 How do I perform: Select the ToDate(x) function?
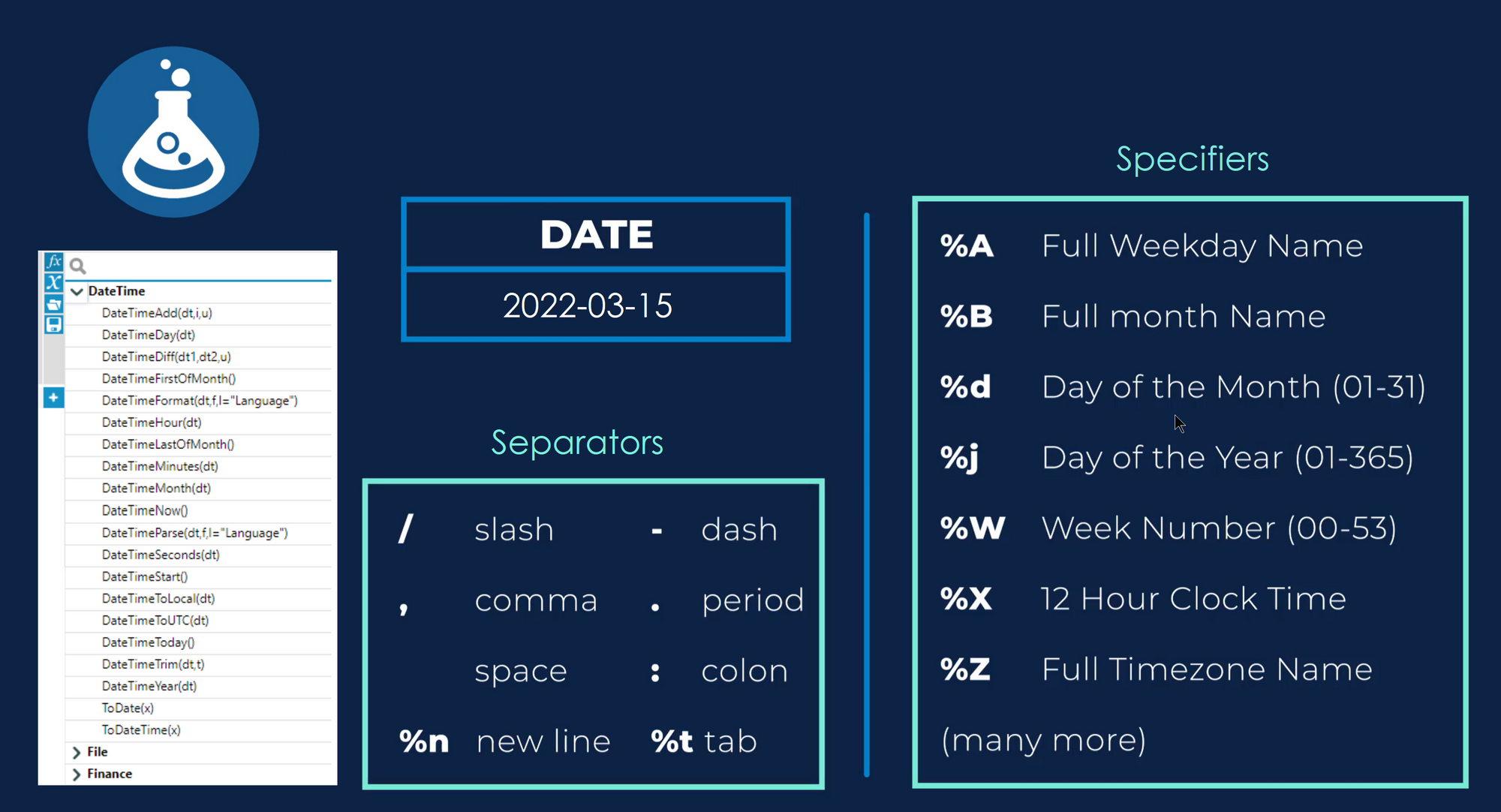[x=128, y=708]
